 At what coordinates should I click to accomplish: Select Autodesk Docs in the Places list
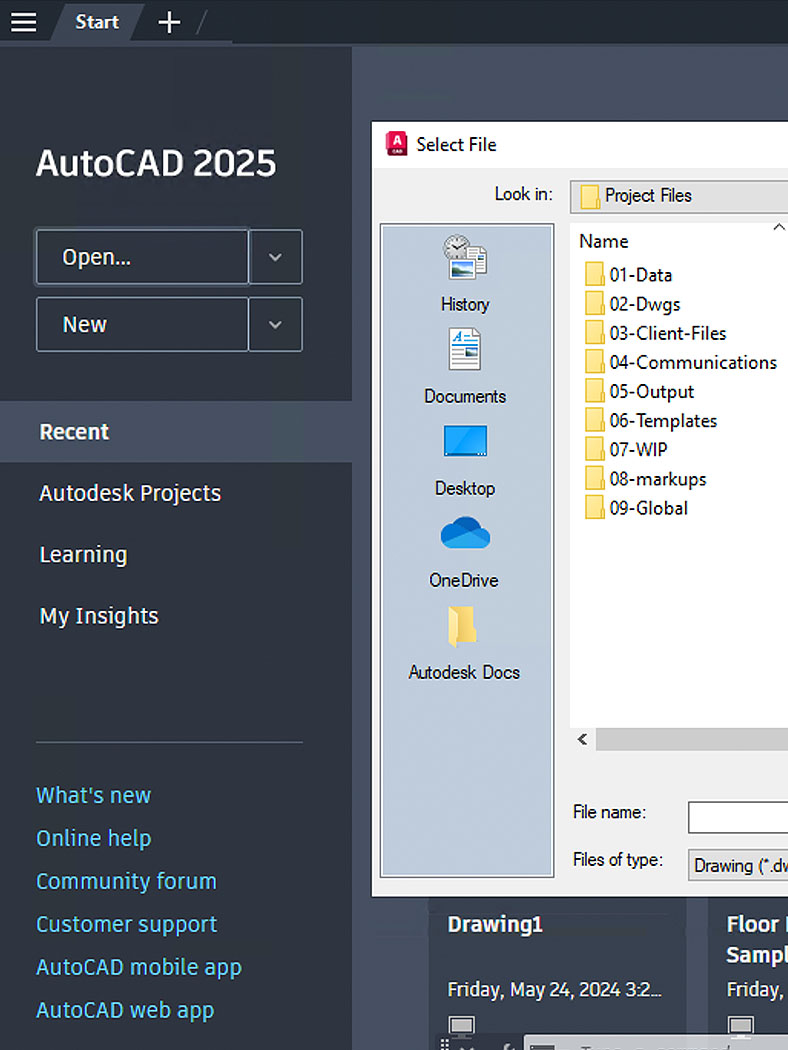click(464, 644)
